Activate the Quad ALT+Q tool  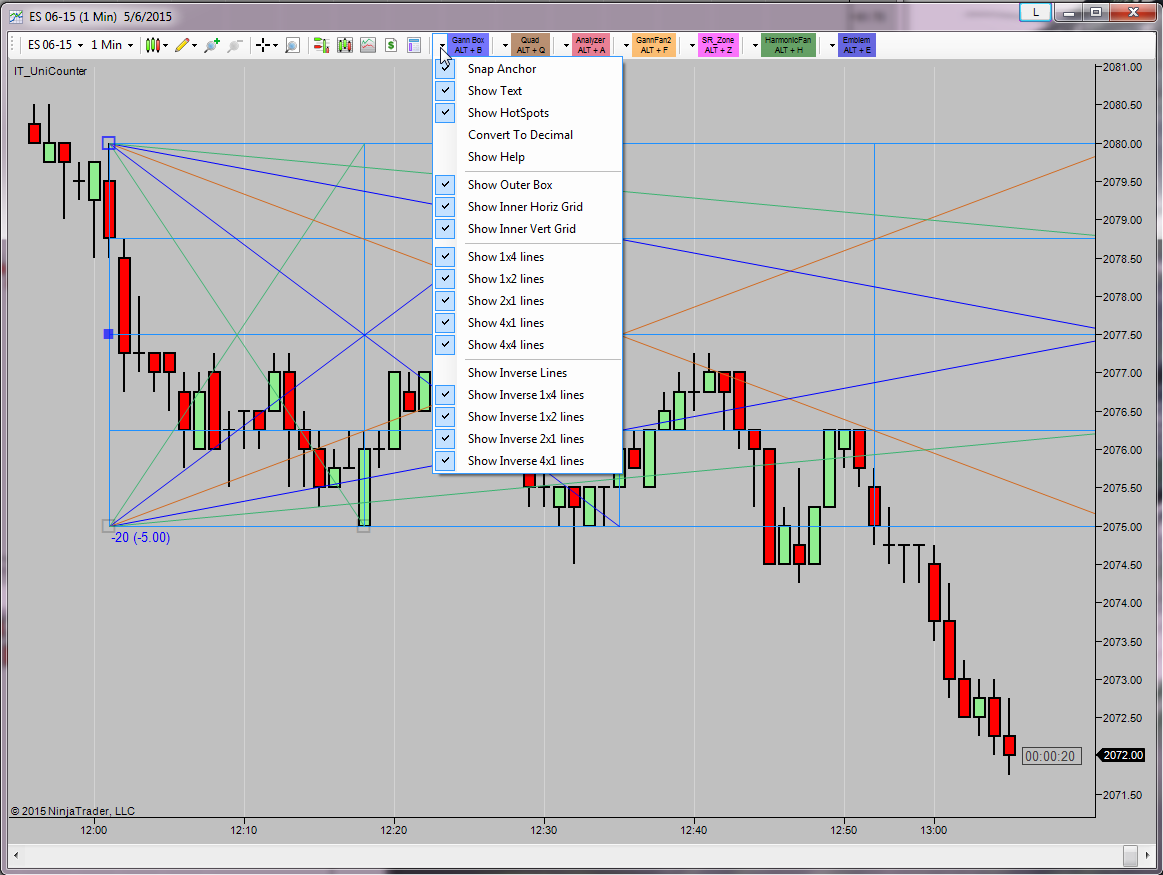coord(530,45)
